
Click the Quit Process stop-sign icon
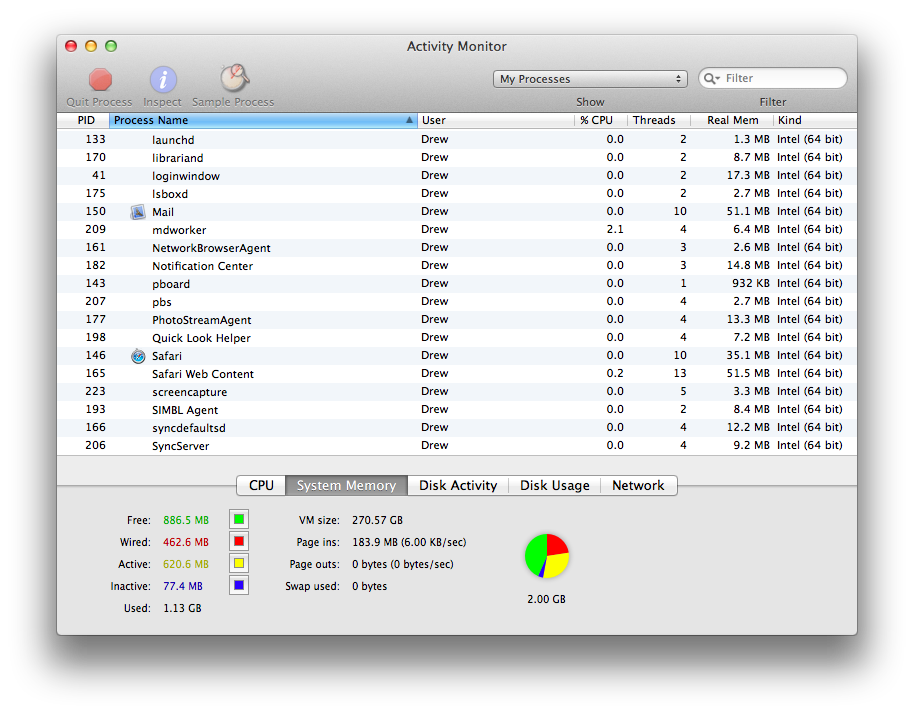[x=100, y=79]
